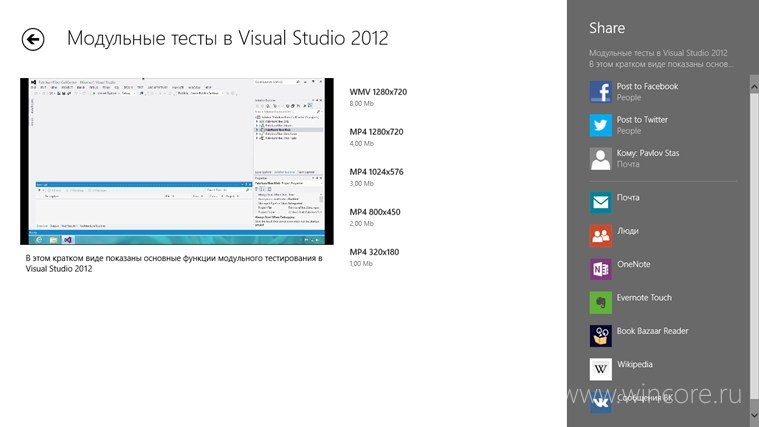Choose Почта text in share targets
759x427 pixels.
[x=628, y=198]
